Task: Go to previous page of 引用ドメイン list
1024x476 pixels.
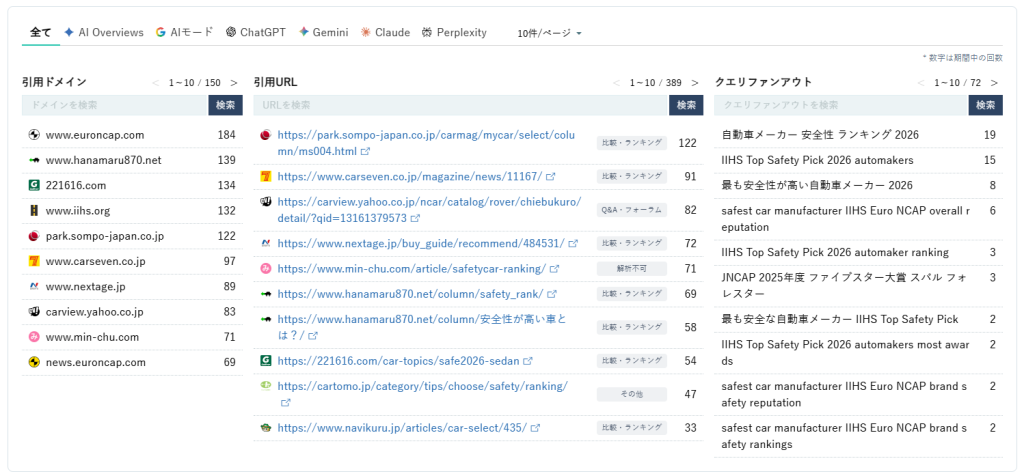Action: point(155,83)
